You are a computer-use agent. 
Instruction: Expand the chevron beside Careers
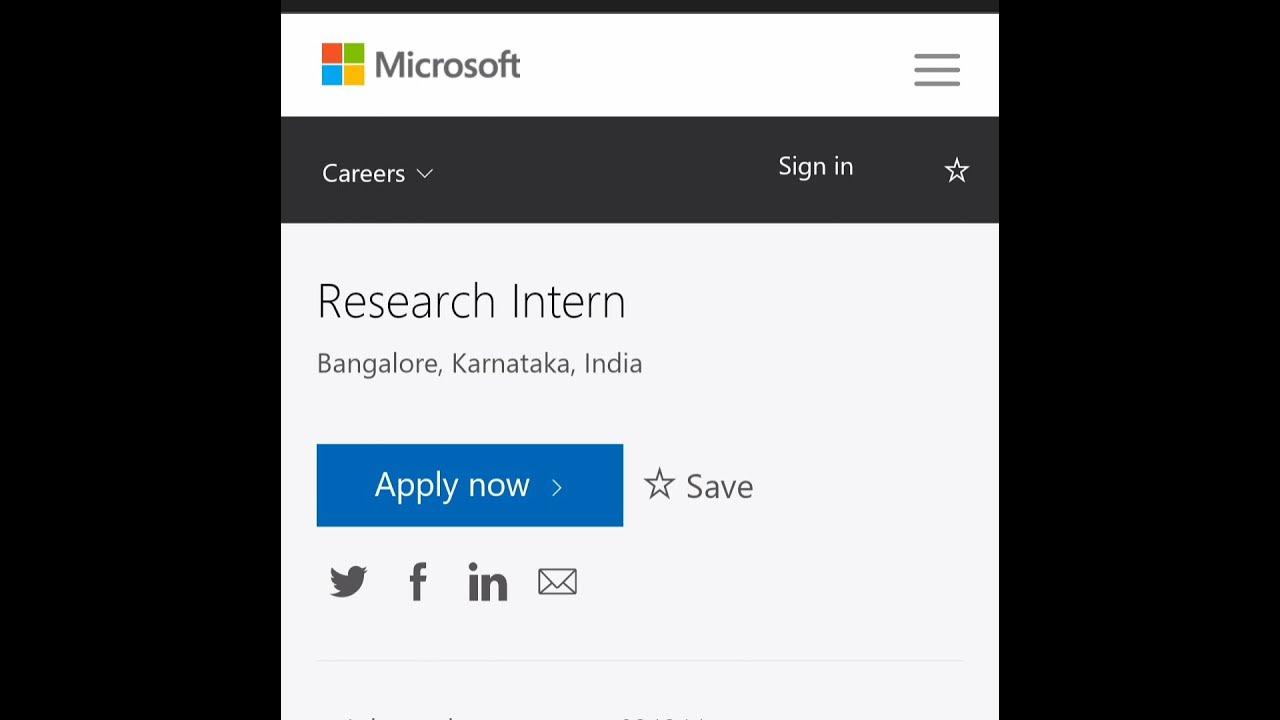click(425, 174)
